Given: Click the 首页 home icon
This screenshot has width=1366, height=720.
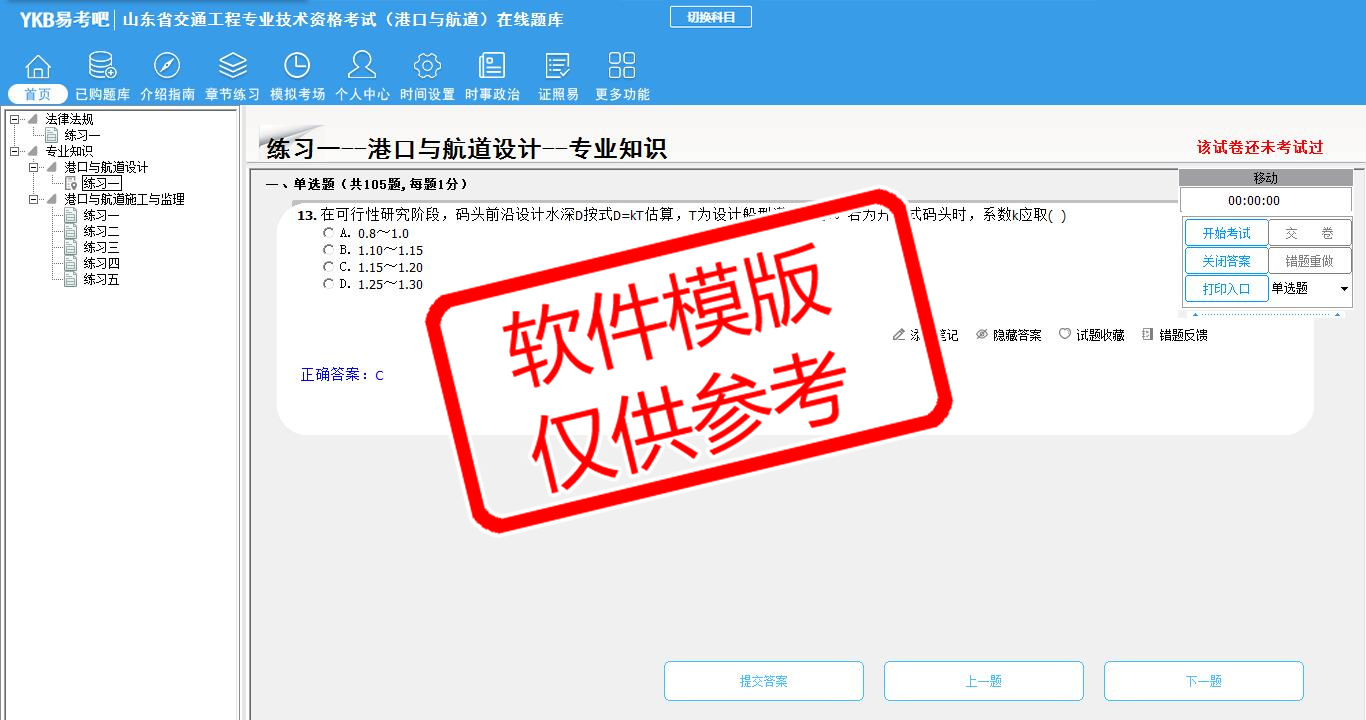Looking at the screenshot, I should coord(38,67).
